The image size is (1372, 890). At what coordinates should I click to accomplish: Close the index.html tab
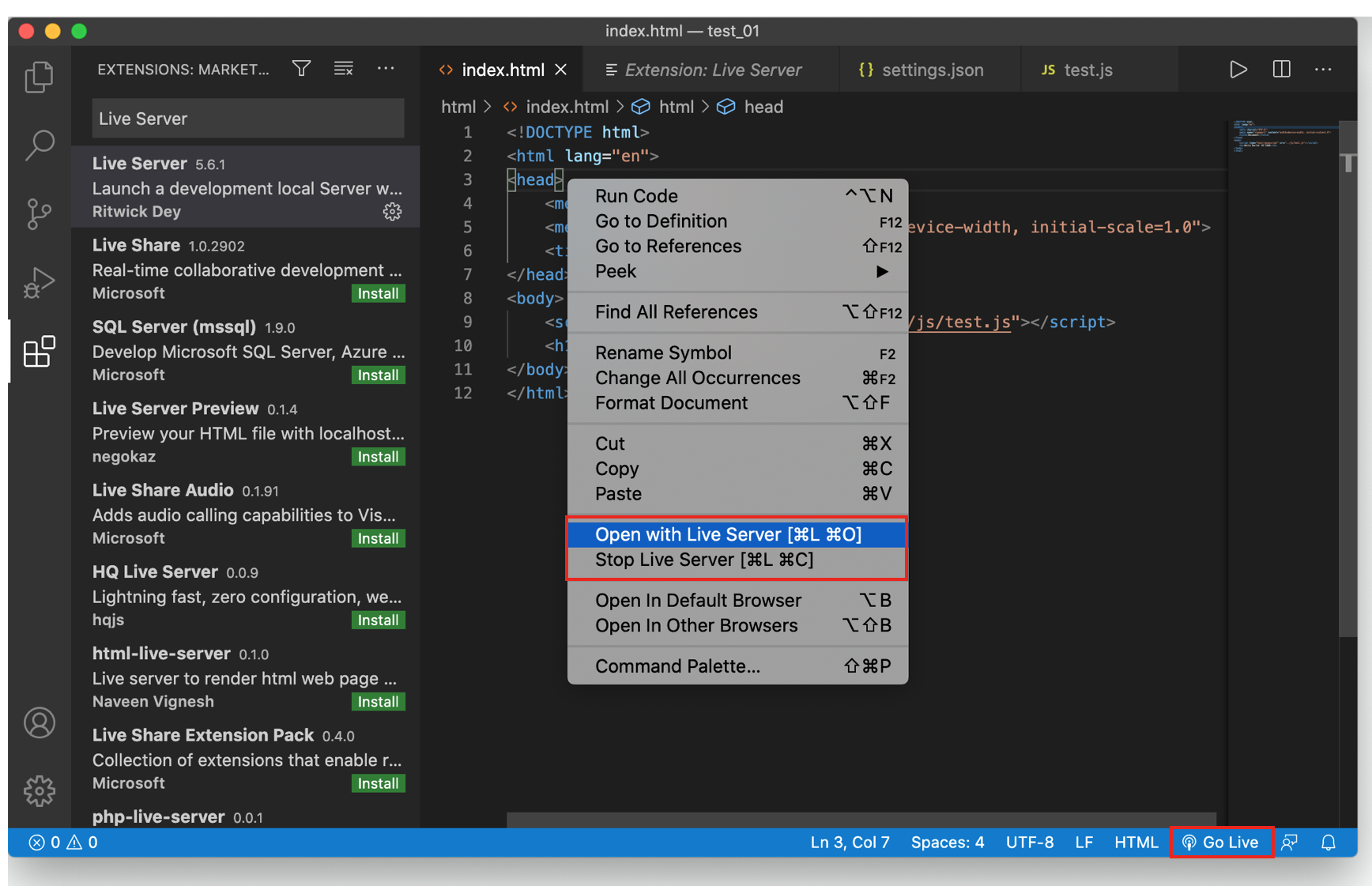click(x=561, y=70)
